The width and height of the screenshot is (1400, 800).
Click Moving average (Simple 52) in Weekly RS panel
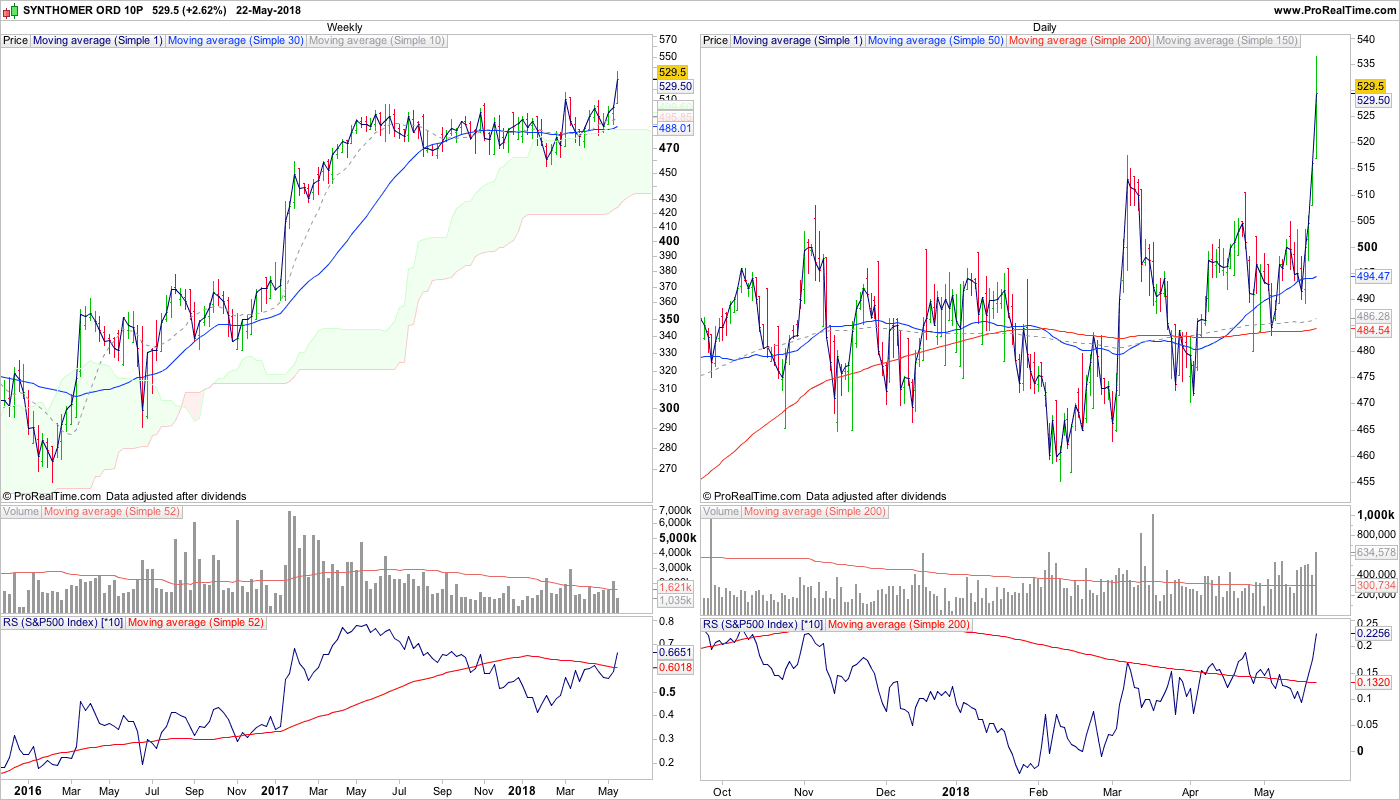(x=196, y=623)
